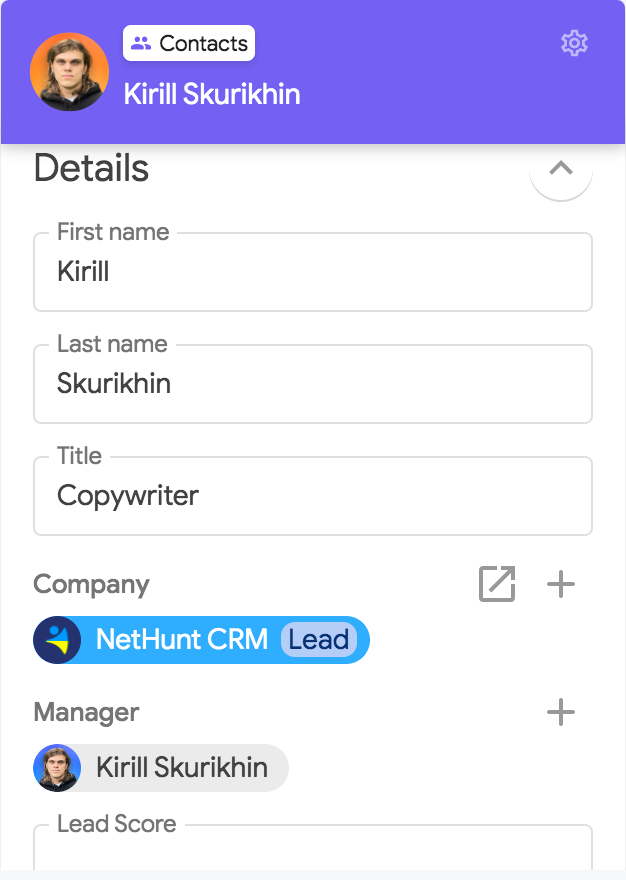626x880 pixels.
Task: Edit the First name field
Action: (x=313, y=272)
